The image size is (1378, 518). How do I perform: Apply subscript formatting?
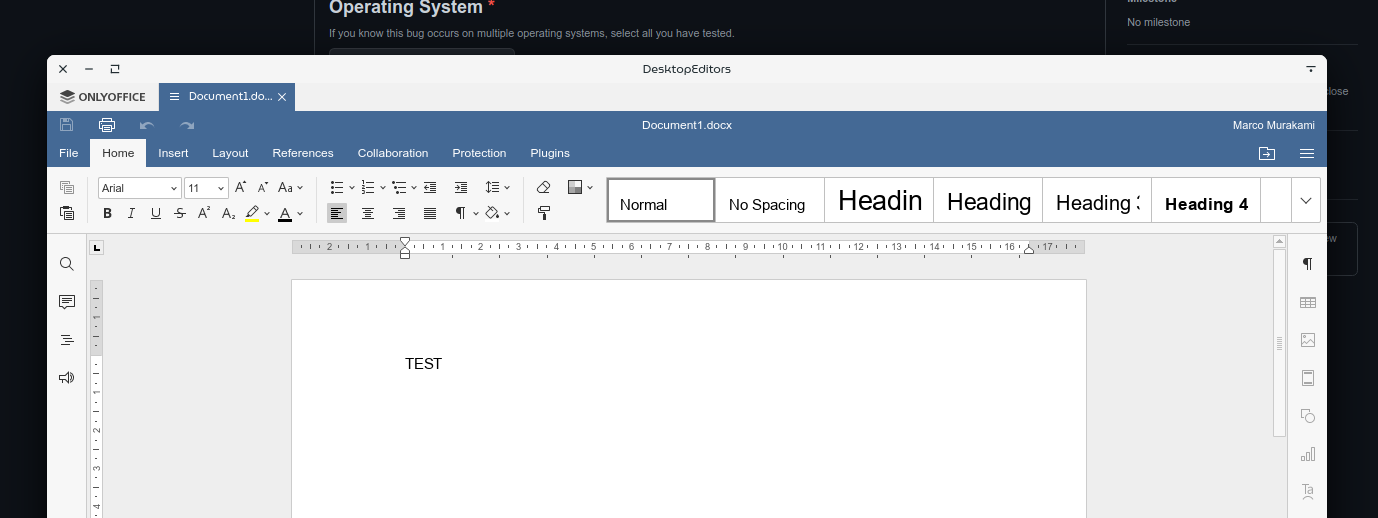[228, 213]
